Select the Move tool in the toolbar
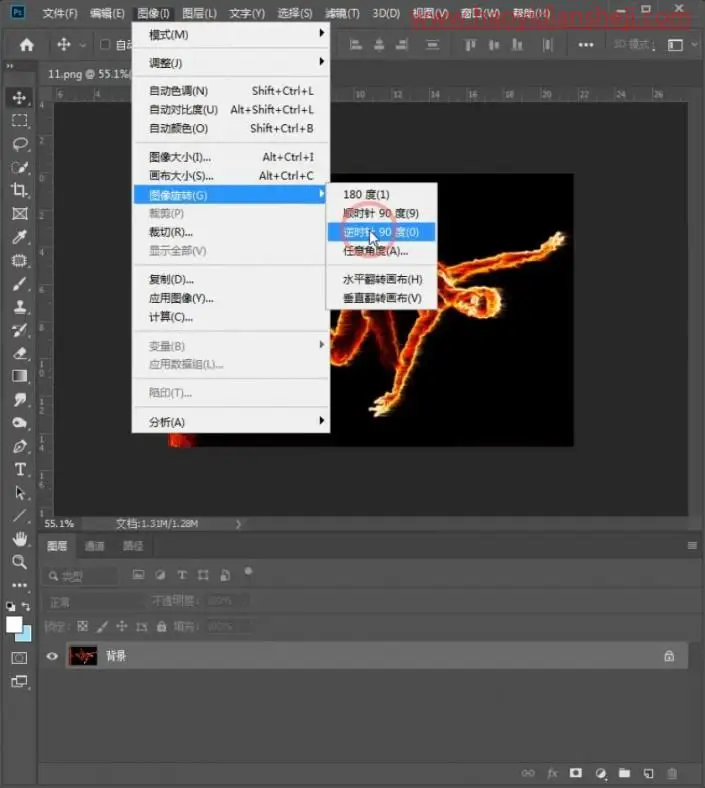The width and height of the screenshot is (705, 788). click(x=20, y=97)
